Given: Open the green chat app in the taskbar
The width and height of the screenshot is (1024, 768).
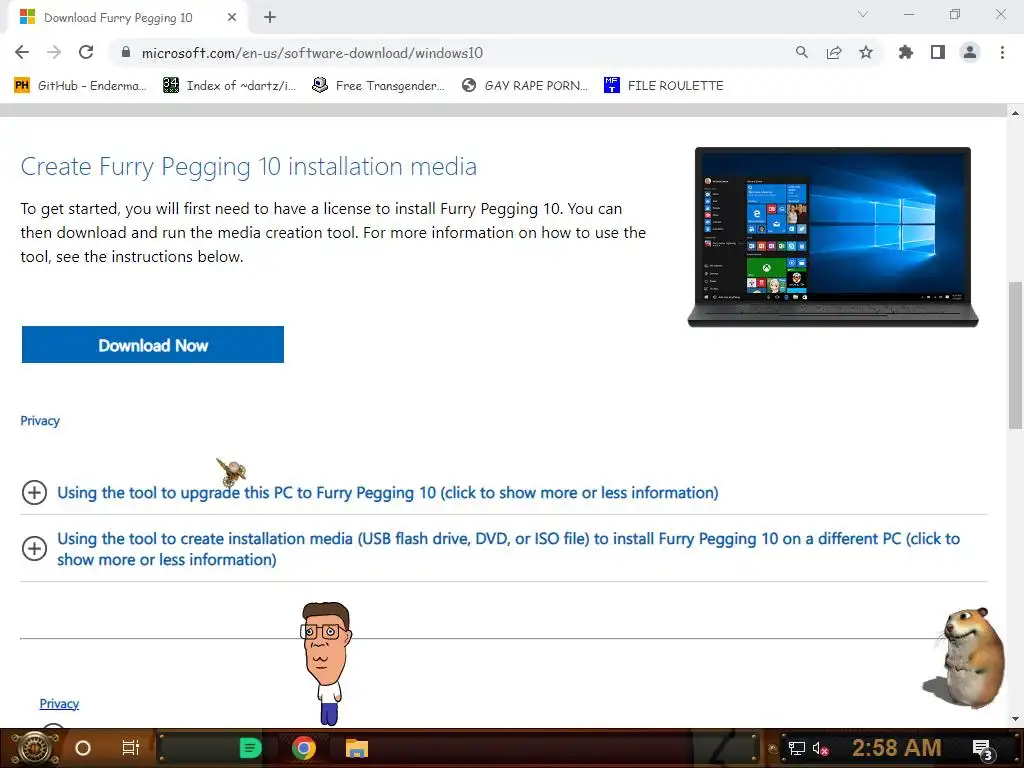Looking at the screenshot, I should [250, 748].
